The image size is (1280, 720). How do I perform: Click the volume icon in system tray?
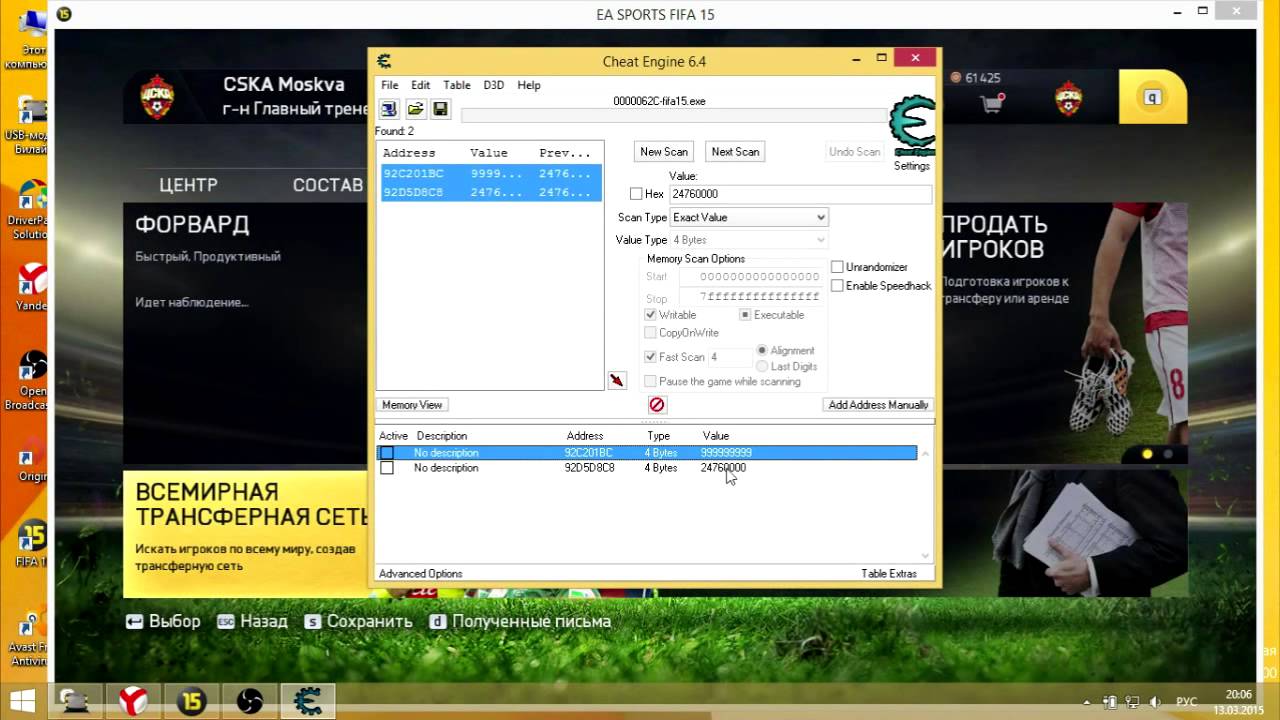coord(1155,701)
